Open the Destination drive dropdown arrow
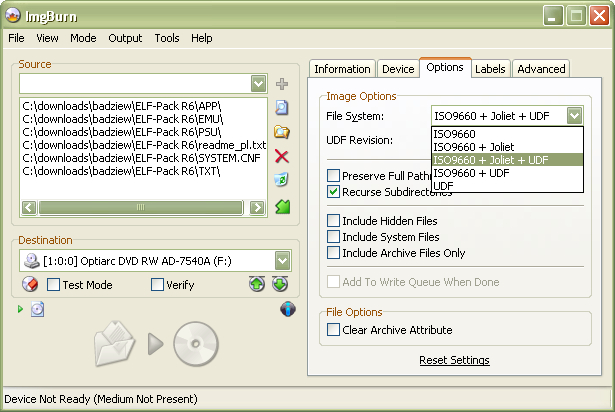 click(x=283, y=261)
